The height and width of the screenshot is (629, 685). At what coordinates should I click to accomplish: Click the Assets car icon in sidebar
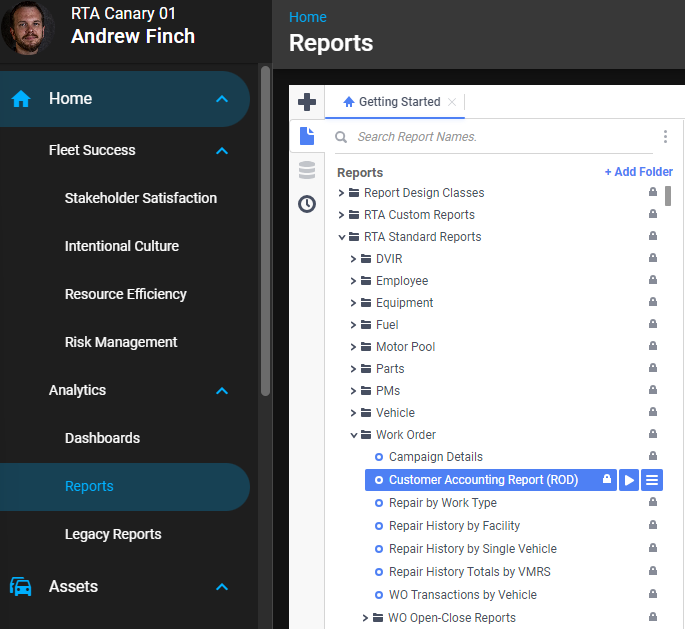pos(21,587)
